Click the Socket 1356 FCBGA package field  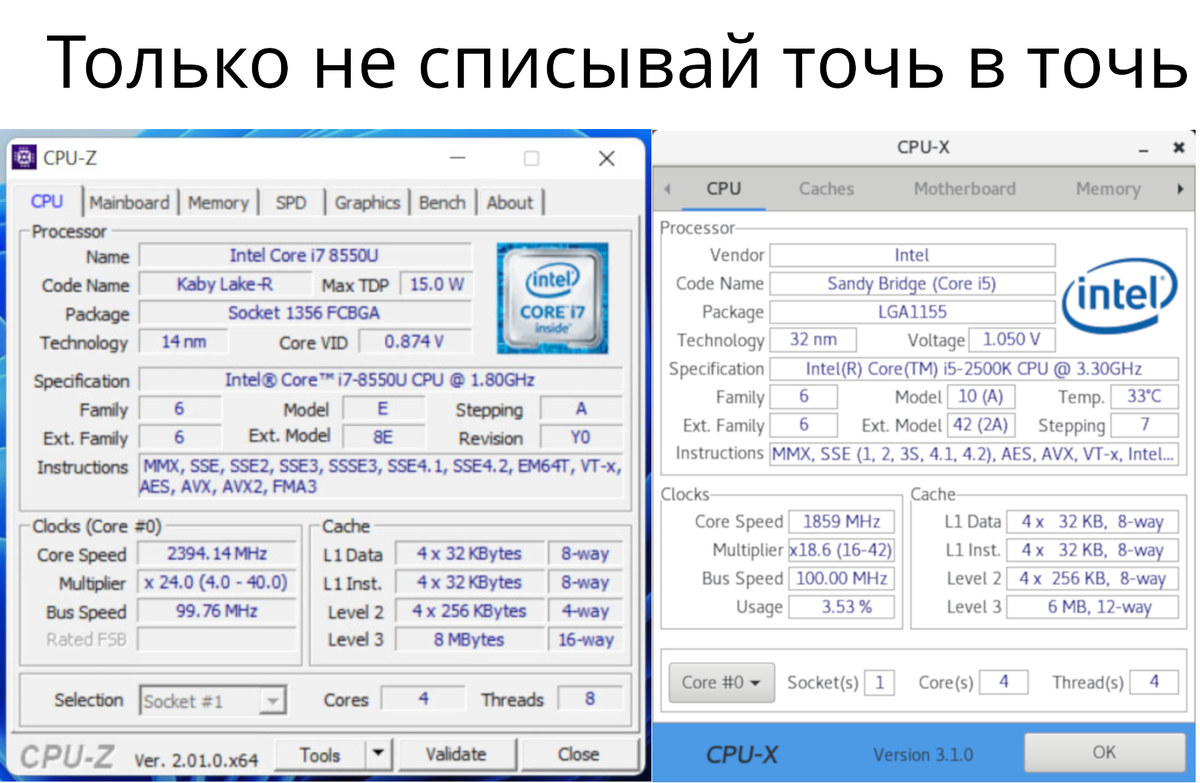click(304, 313)
